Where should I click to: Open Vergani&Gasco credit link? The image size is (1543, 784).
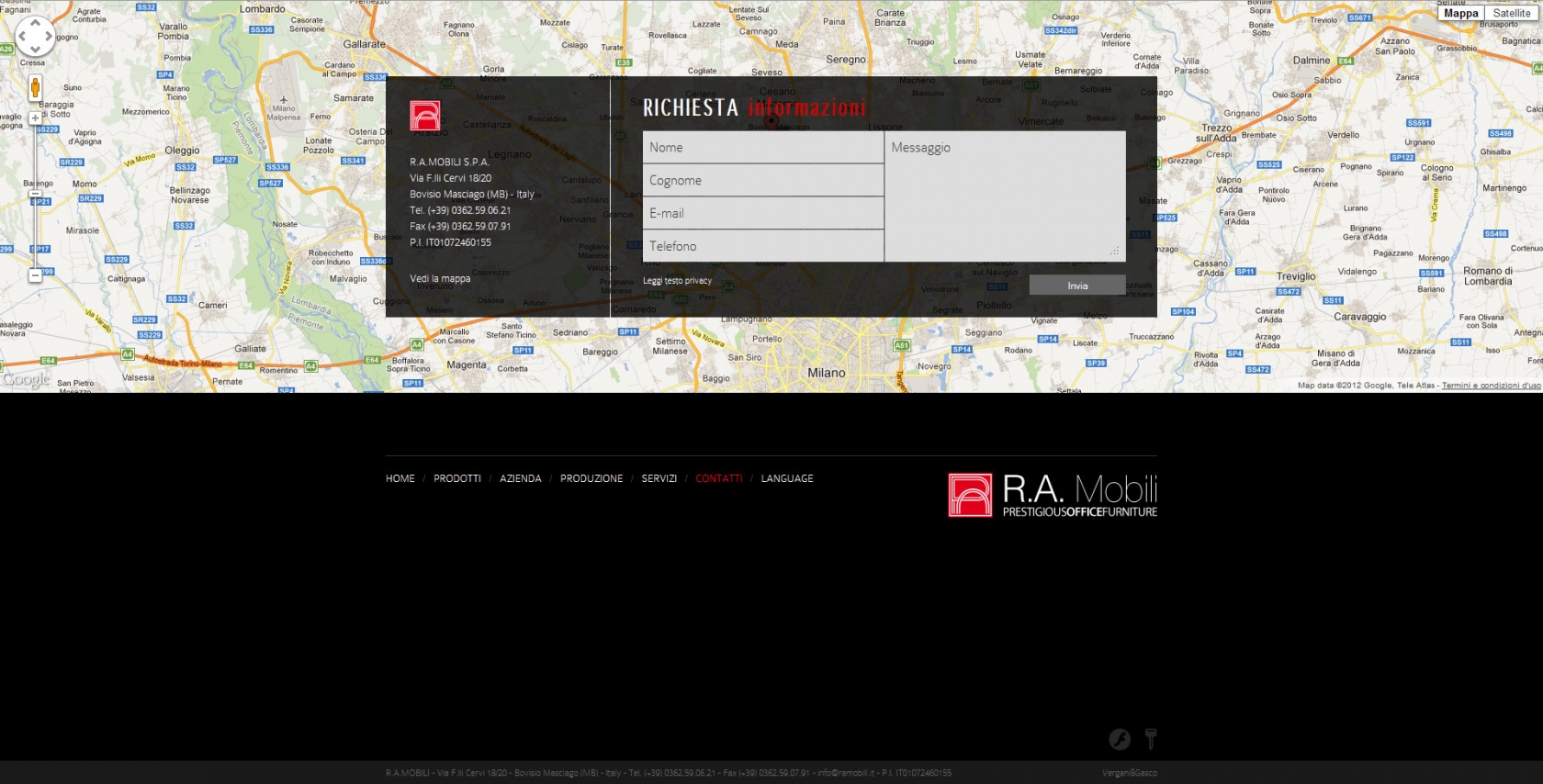[1130, 773]
